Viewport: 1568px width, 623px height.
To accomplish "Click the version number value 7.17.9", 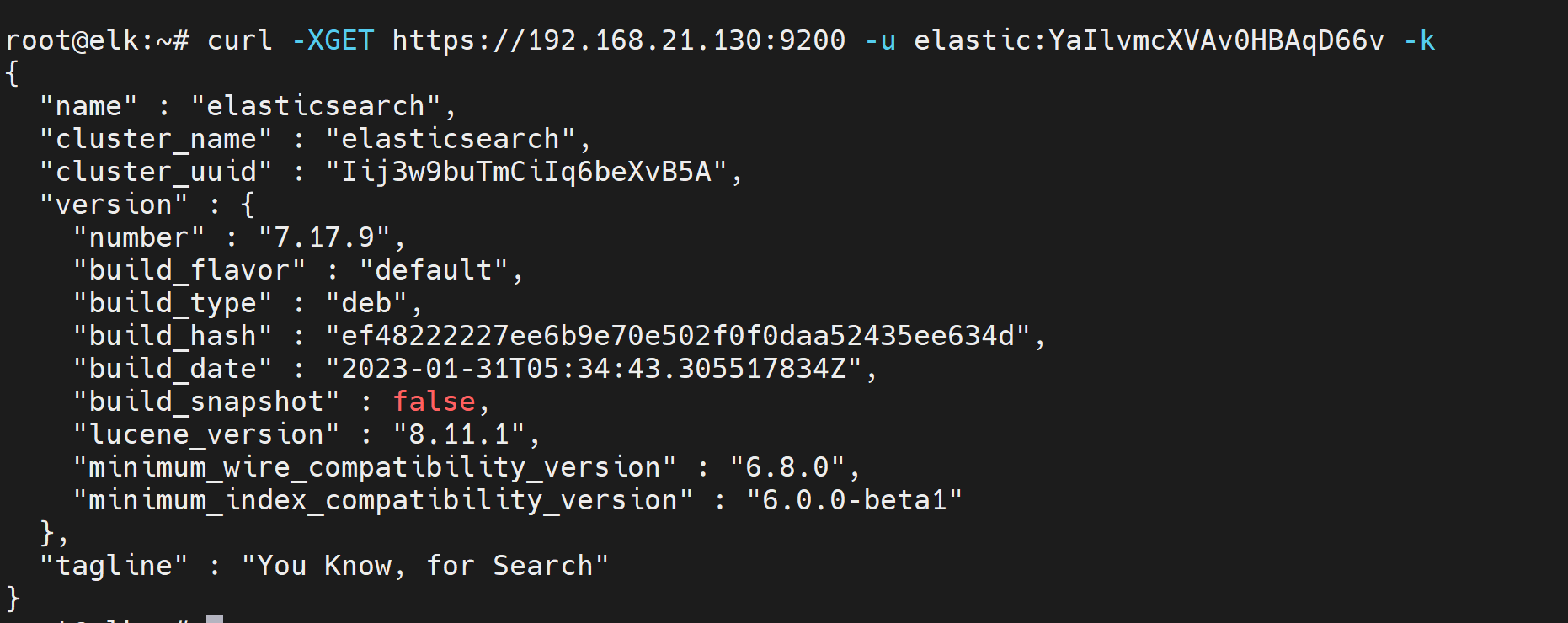I will coord(325,237).
